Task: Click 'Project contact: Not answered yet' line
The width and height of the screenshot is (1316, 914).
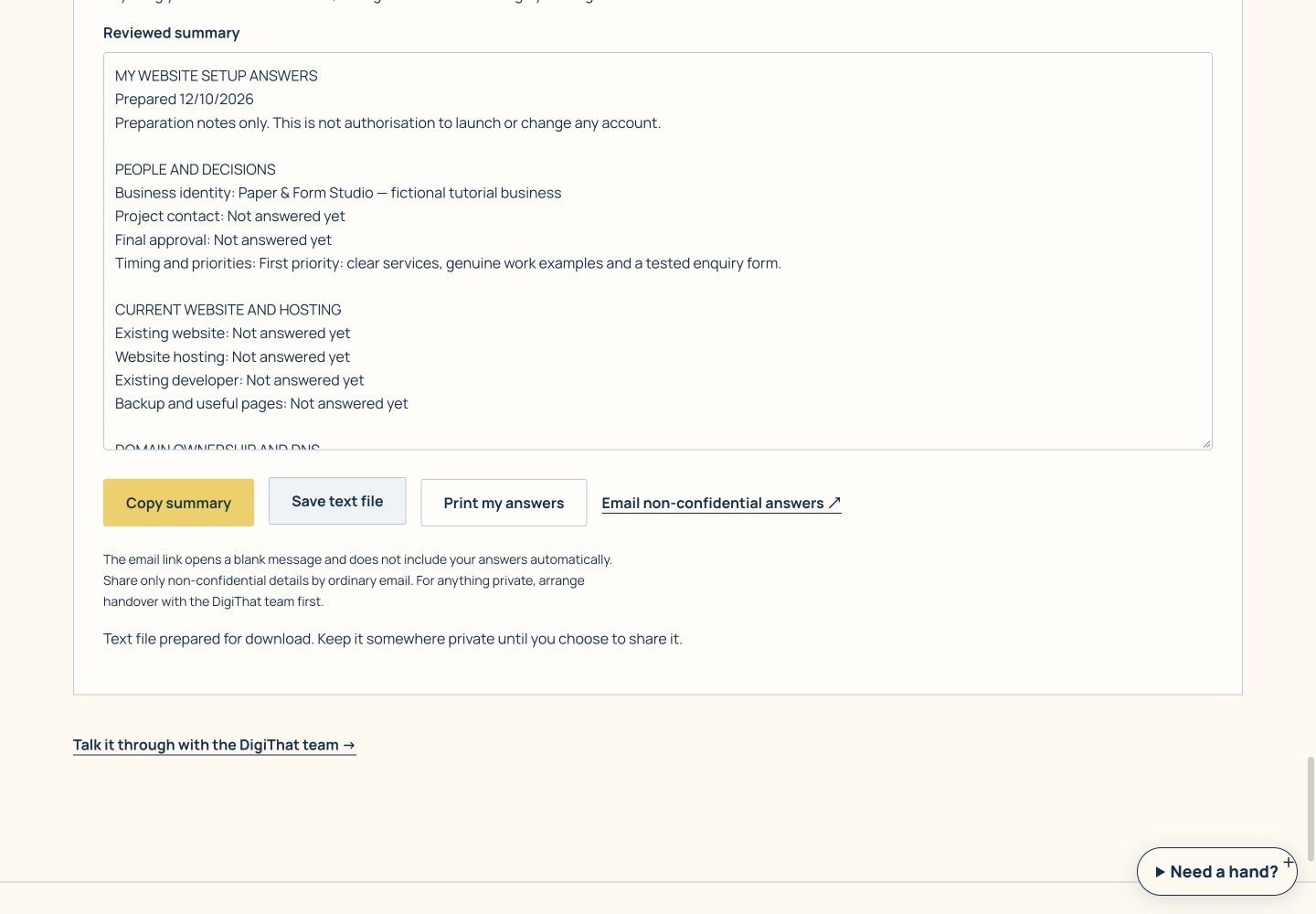Action: pyautogui.click(x=230, y=216)
